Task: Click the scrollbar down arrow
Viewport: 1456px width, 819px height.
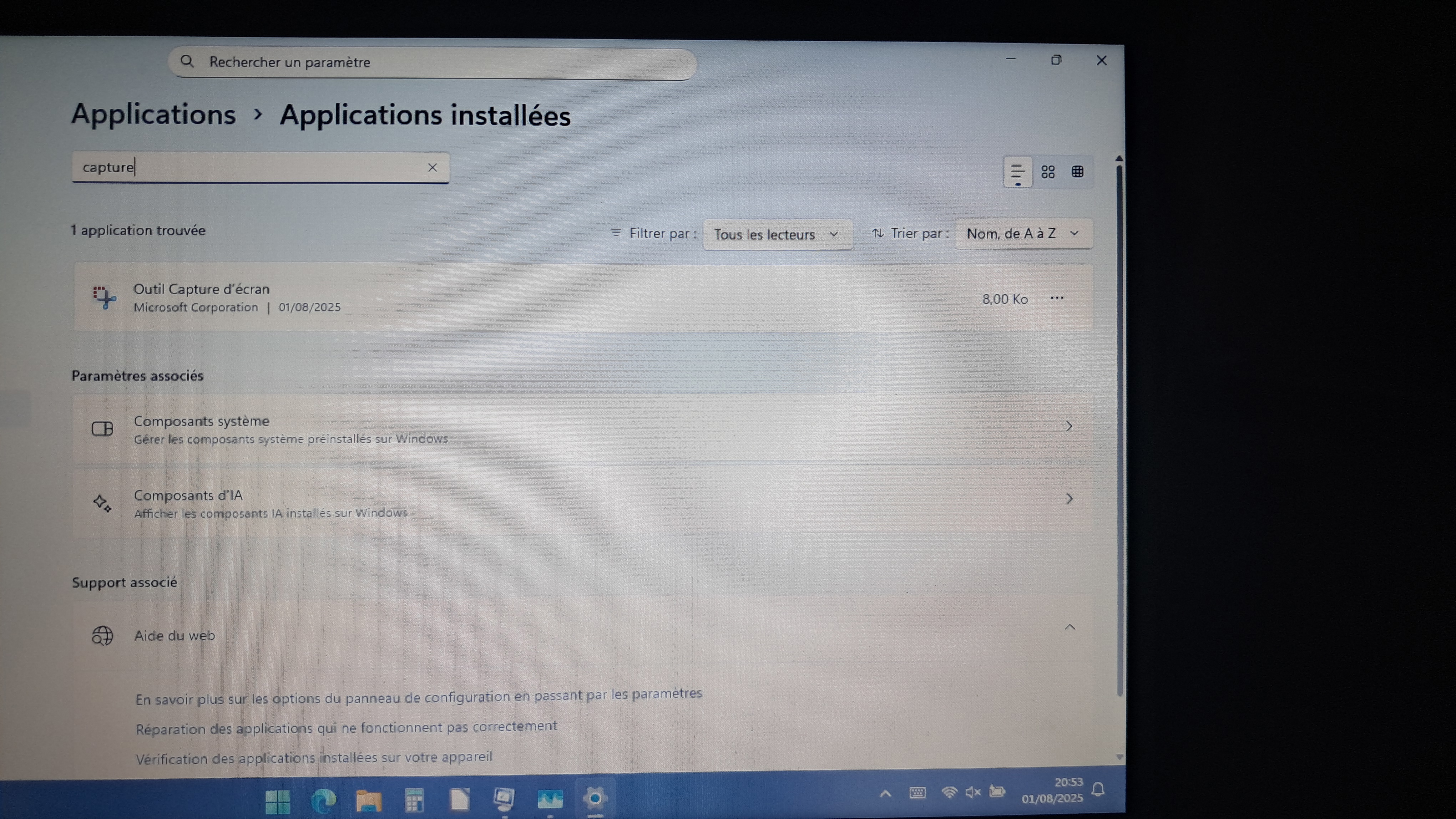Action: [1119, 757]
